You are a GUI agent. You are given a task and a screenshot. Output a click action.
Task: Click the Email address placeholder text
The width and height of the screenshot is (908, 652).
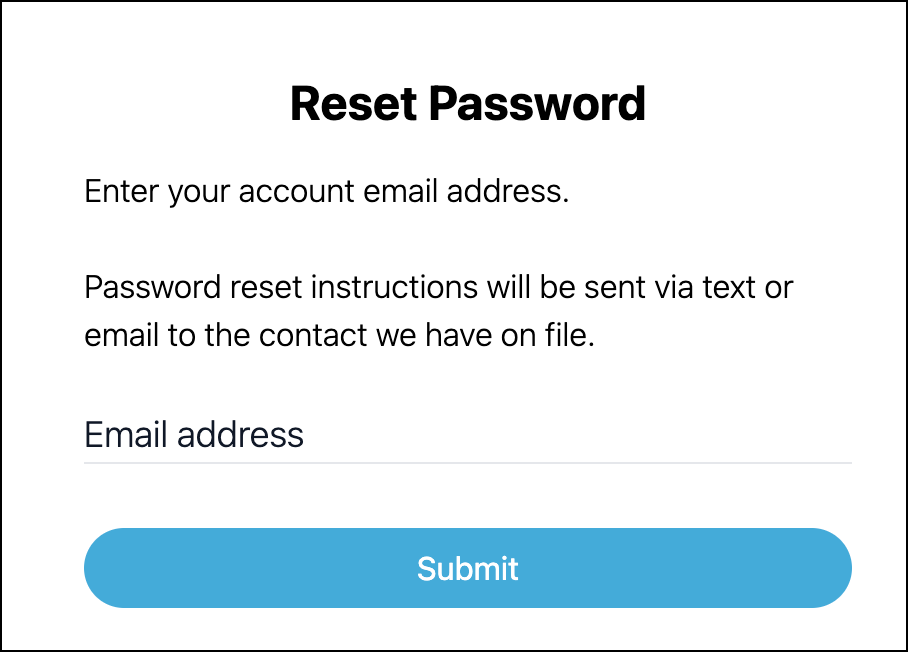pos(193,435)
